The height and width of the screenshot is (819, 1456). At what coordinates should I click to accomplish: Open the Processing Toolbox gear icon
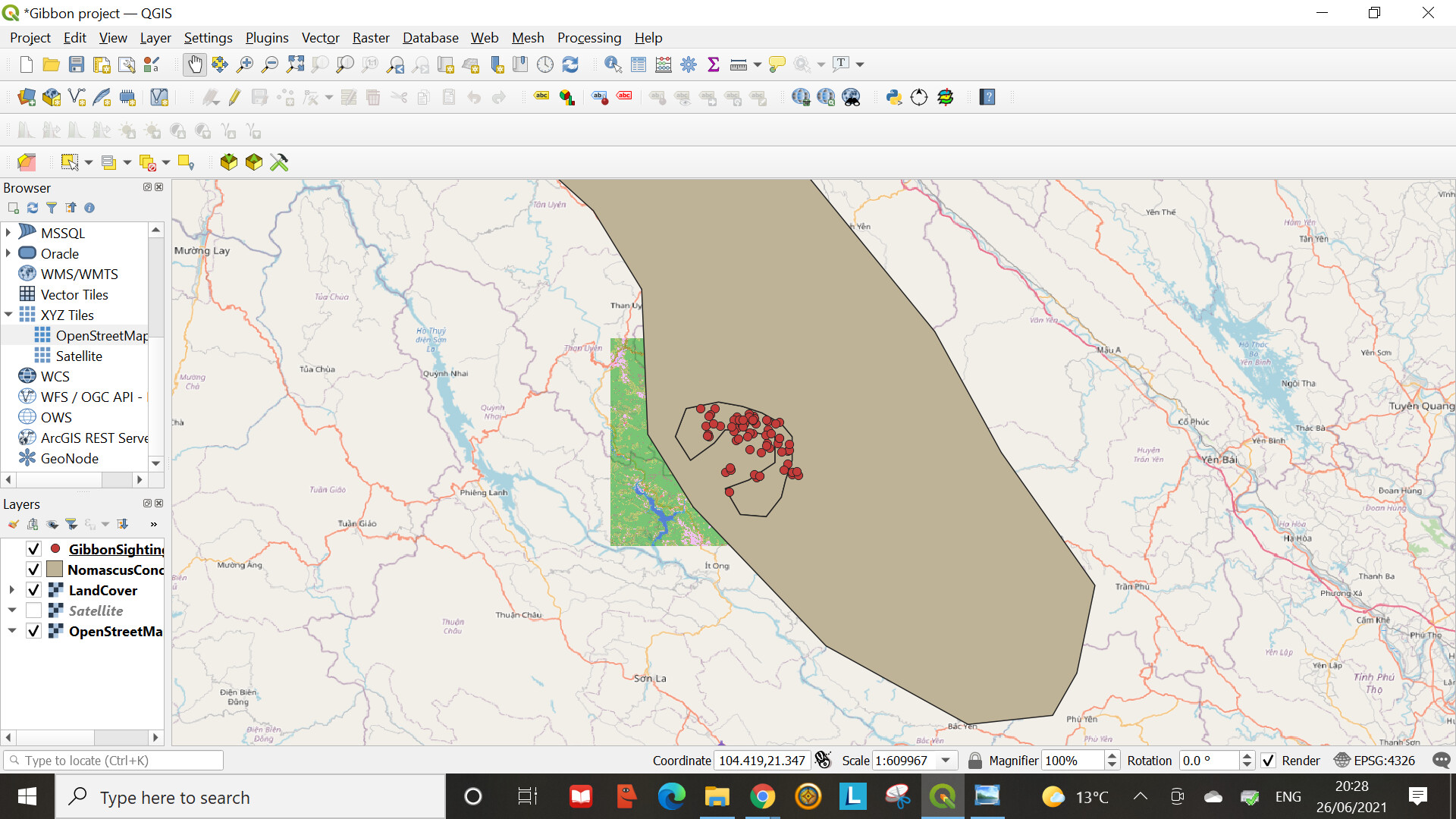click(689, 65)
